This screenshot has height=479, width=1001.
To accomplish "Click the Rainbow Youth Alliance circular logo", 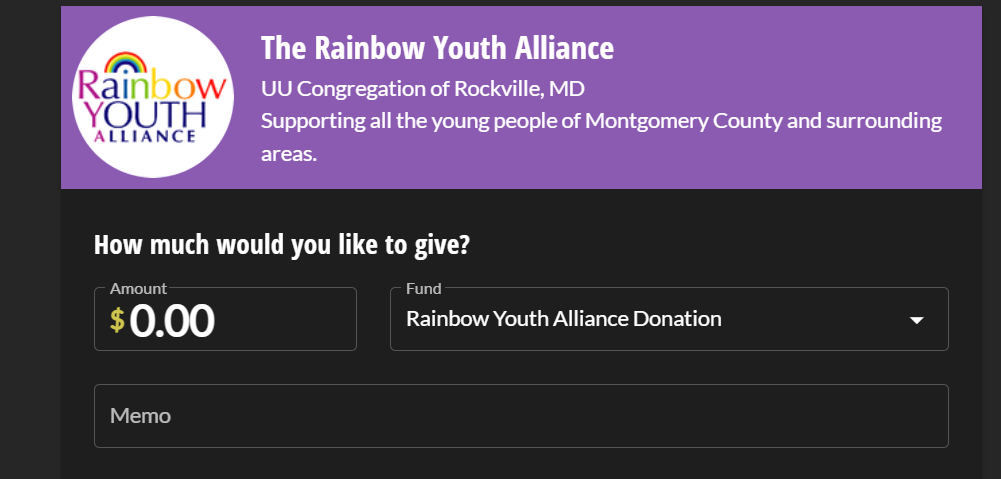I will click(x=152, y=97).
